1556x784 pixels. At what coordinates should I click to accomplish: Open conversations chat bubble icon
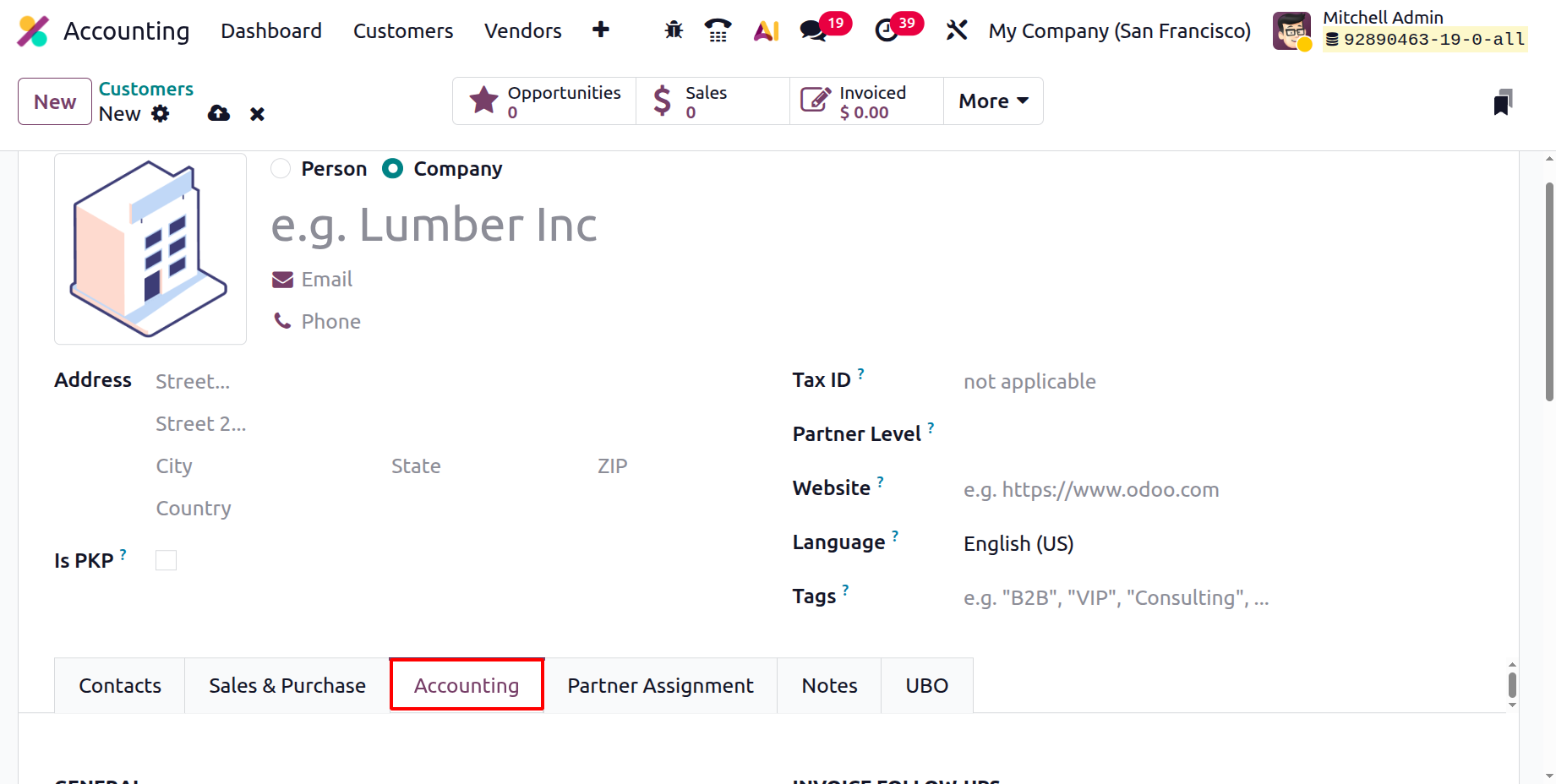[x=813, y=30]
